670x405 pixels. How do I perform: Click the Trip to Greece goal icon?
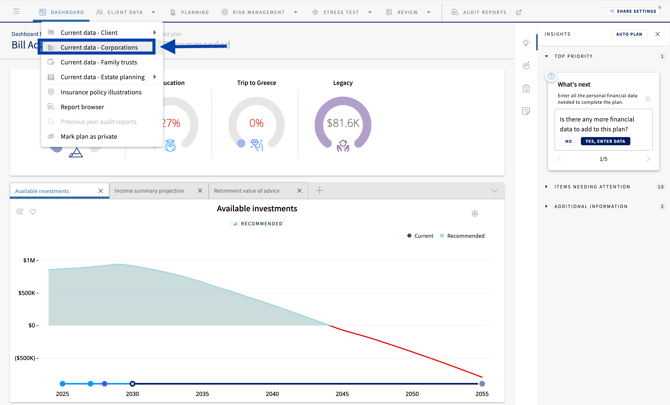pyautogui.click(x=257, y=145)
